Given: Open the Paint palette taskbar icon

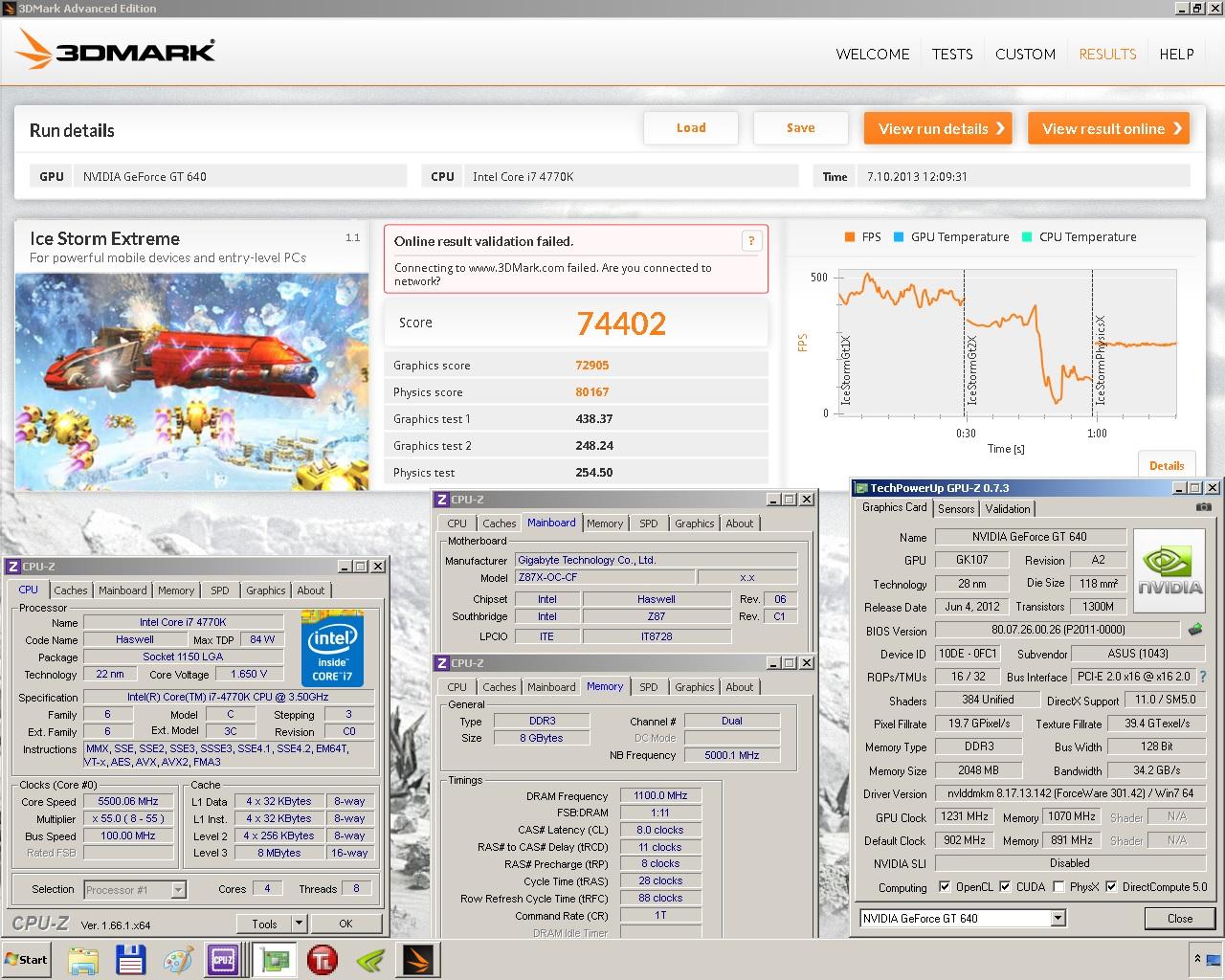Looking at the screenshot, I should (x=178, y=959).
